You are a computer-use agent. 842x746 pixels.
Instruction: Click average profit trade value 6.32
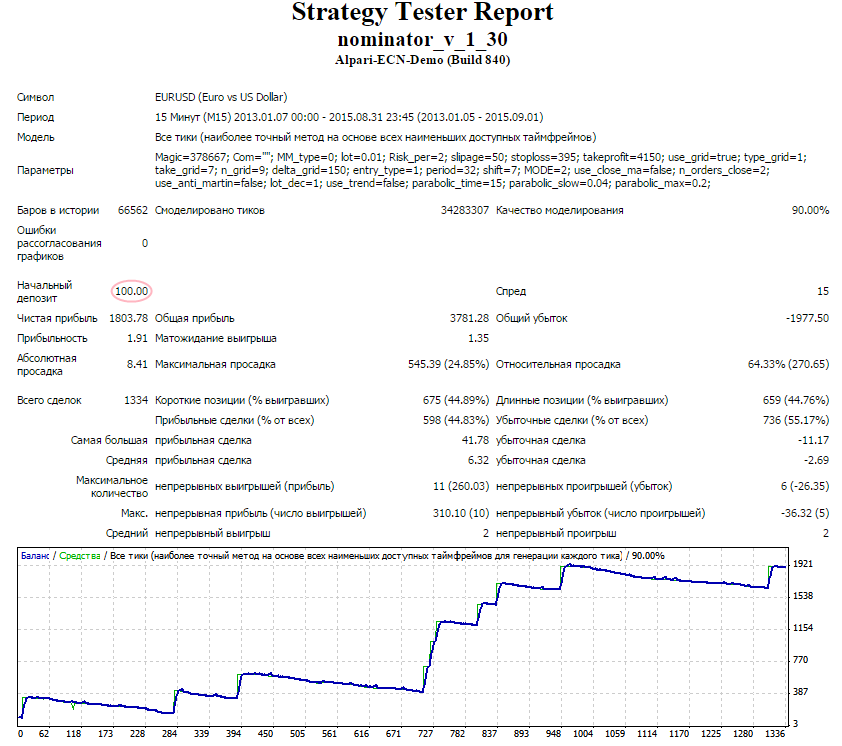(x=478, y=460)
